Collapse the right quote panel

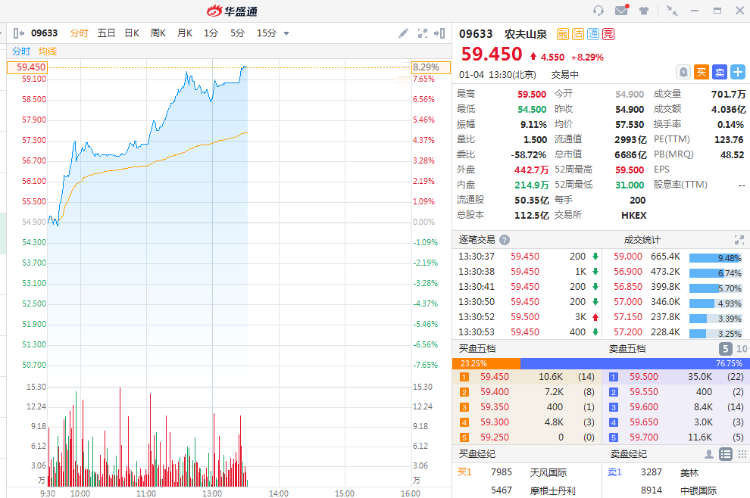tap(440, 33)
